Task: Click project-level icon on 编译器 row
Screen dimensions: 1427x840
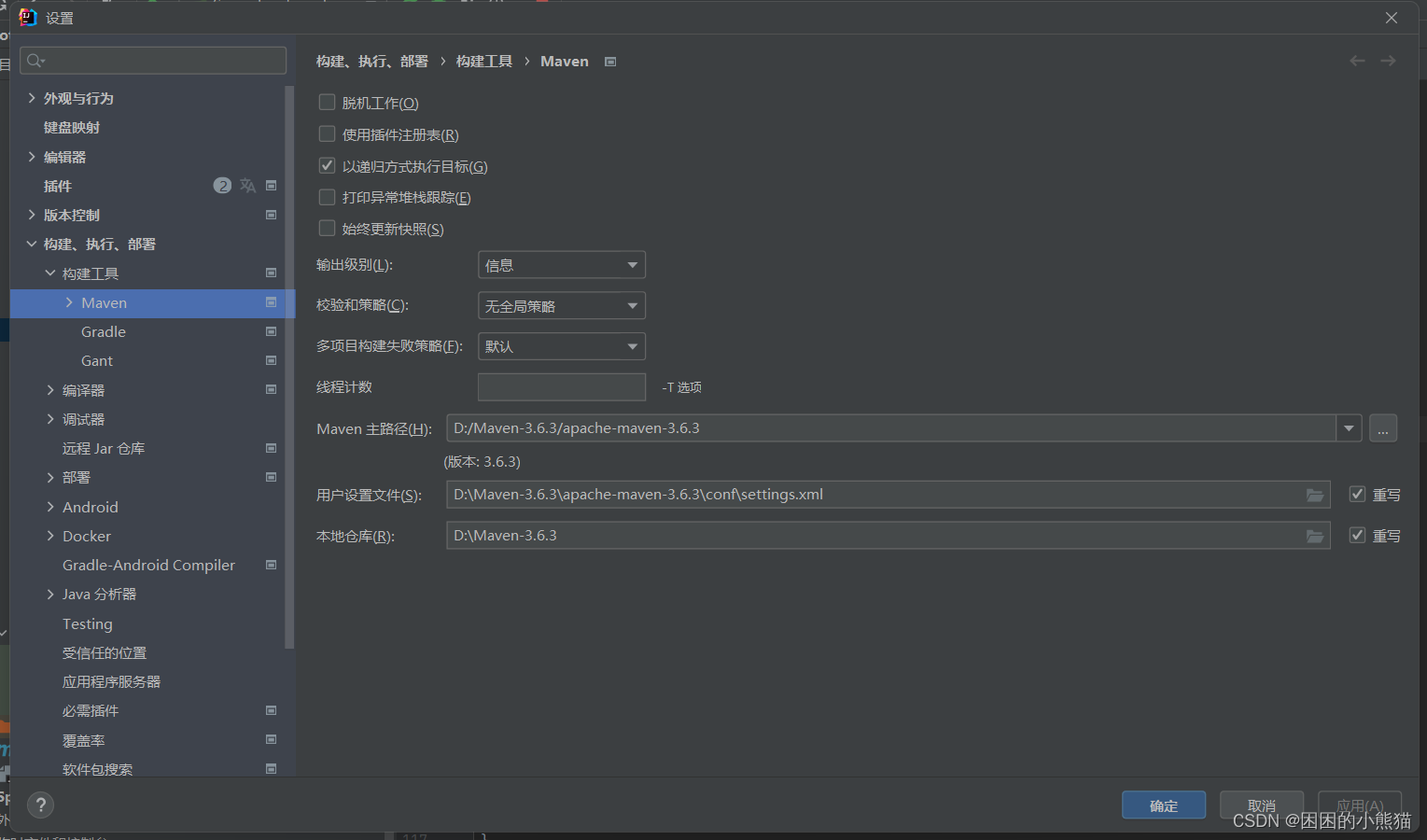Action: (272, 389)
